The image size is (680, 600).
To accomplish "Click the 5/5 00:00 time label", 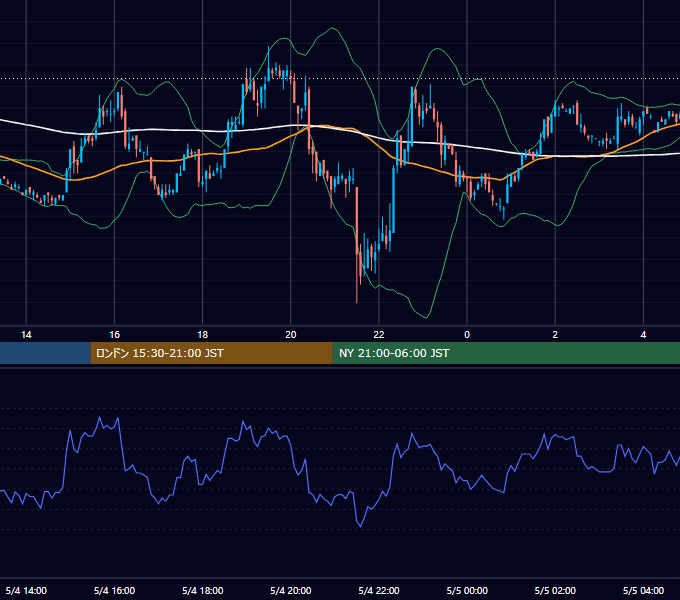I will click(x=467, y=591).
